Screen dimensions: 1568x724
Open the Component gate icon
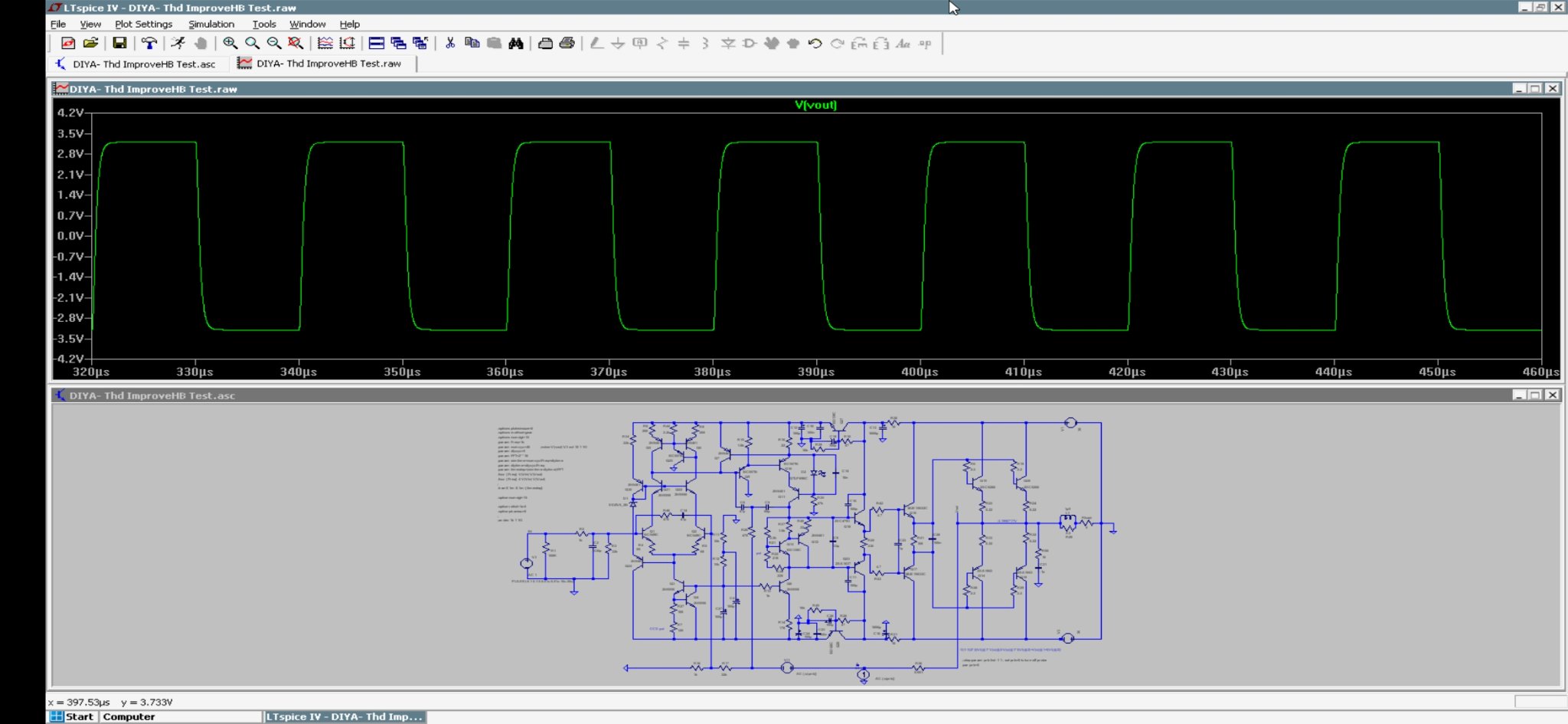point(750,44)
